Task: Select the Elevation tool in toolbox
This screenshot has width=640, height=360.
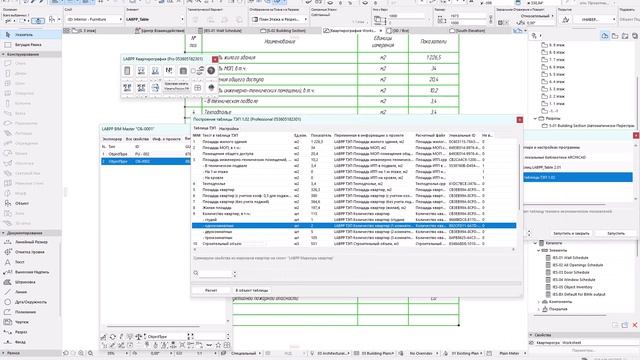Action: [31, 342]
